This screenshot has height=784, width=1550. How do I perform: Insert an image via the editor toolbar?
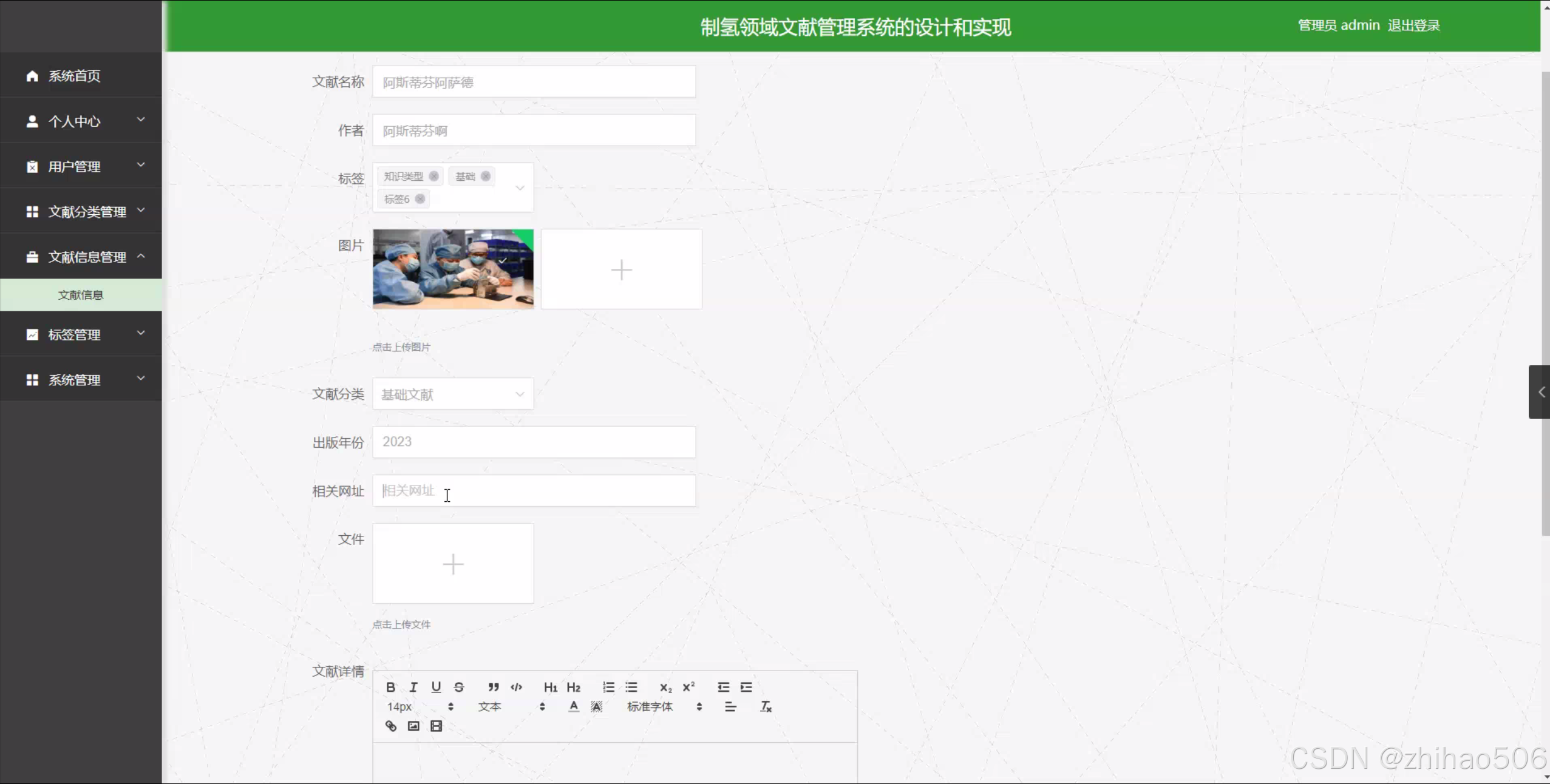pos(413,726)
